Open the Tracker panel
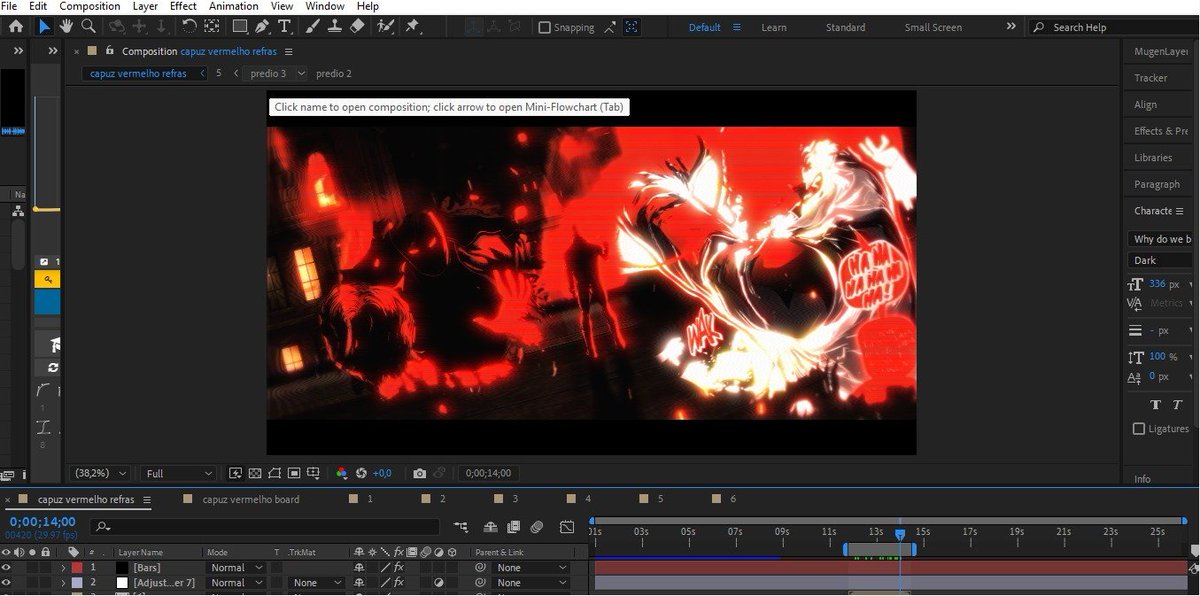Screen dimensions: 1200x596 tap(1151, 77)
